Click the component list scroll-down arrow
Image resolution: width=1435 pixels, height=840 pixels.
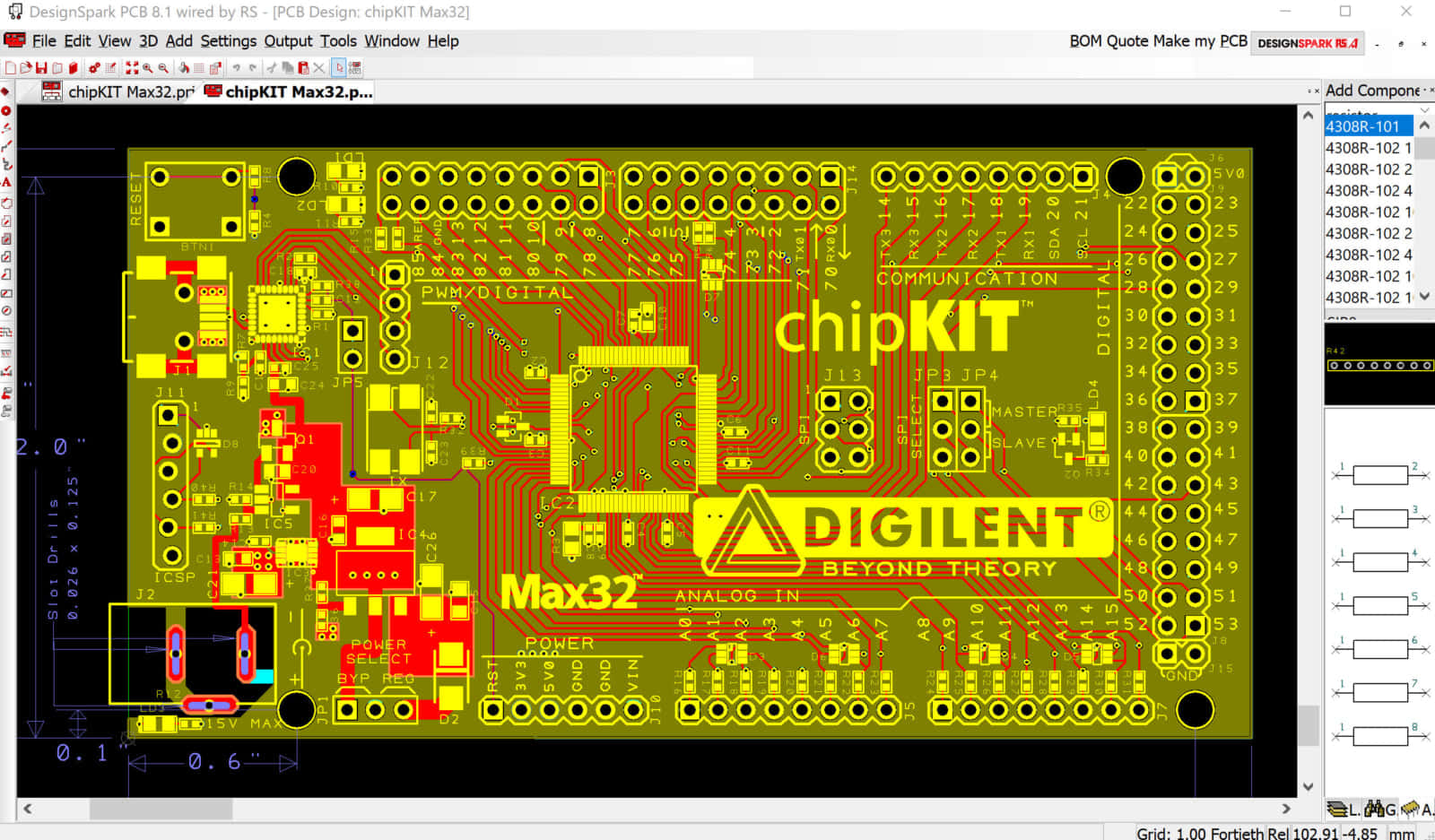pos(1424,297)
